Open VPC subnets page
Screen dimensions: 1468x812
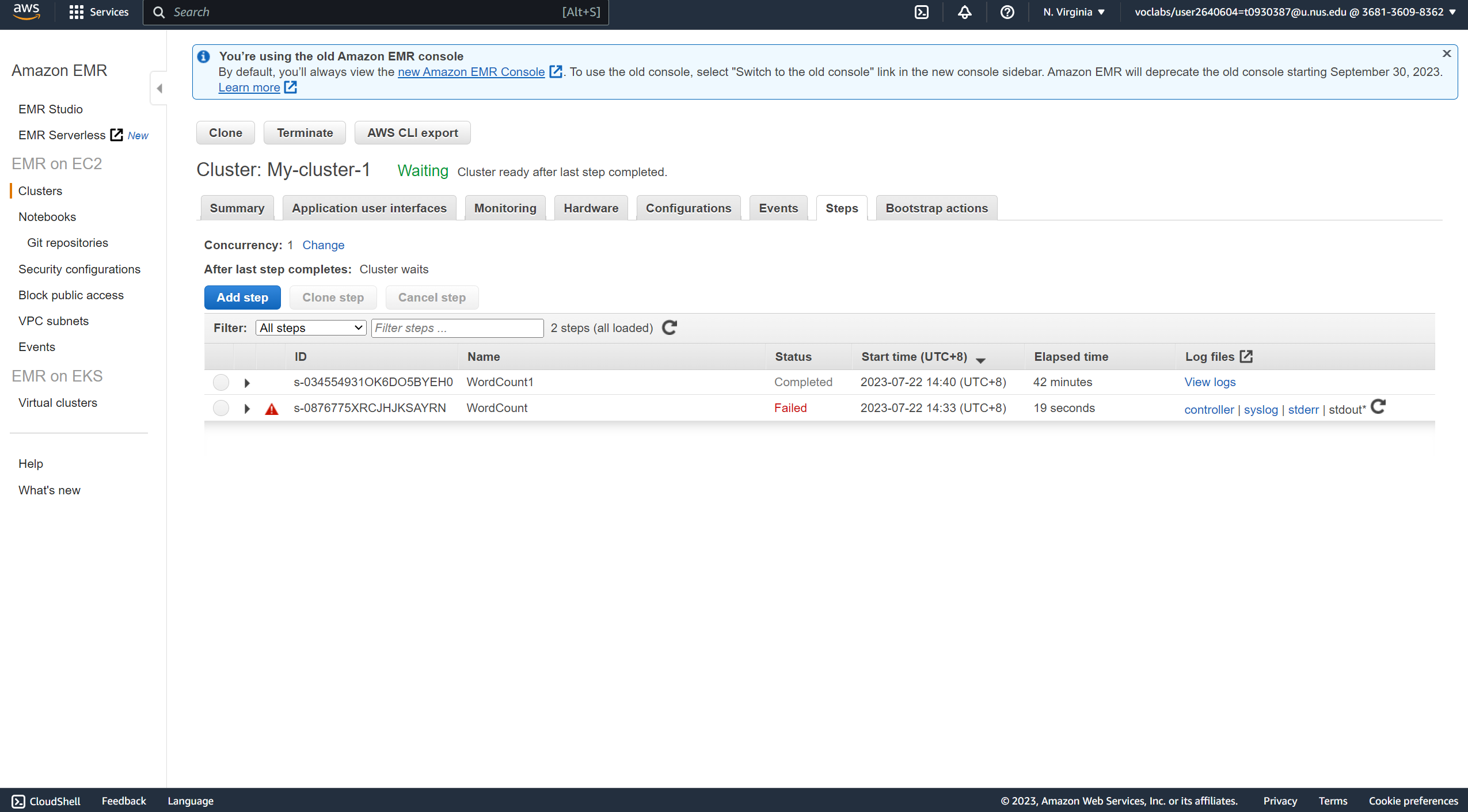tap(54, 321)
